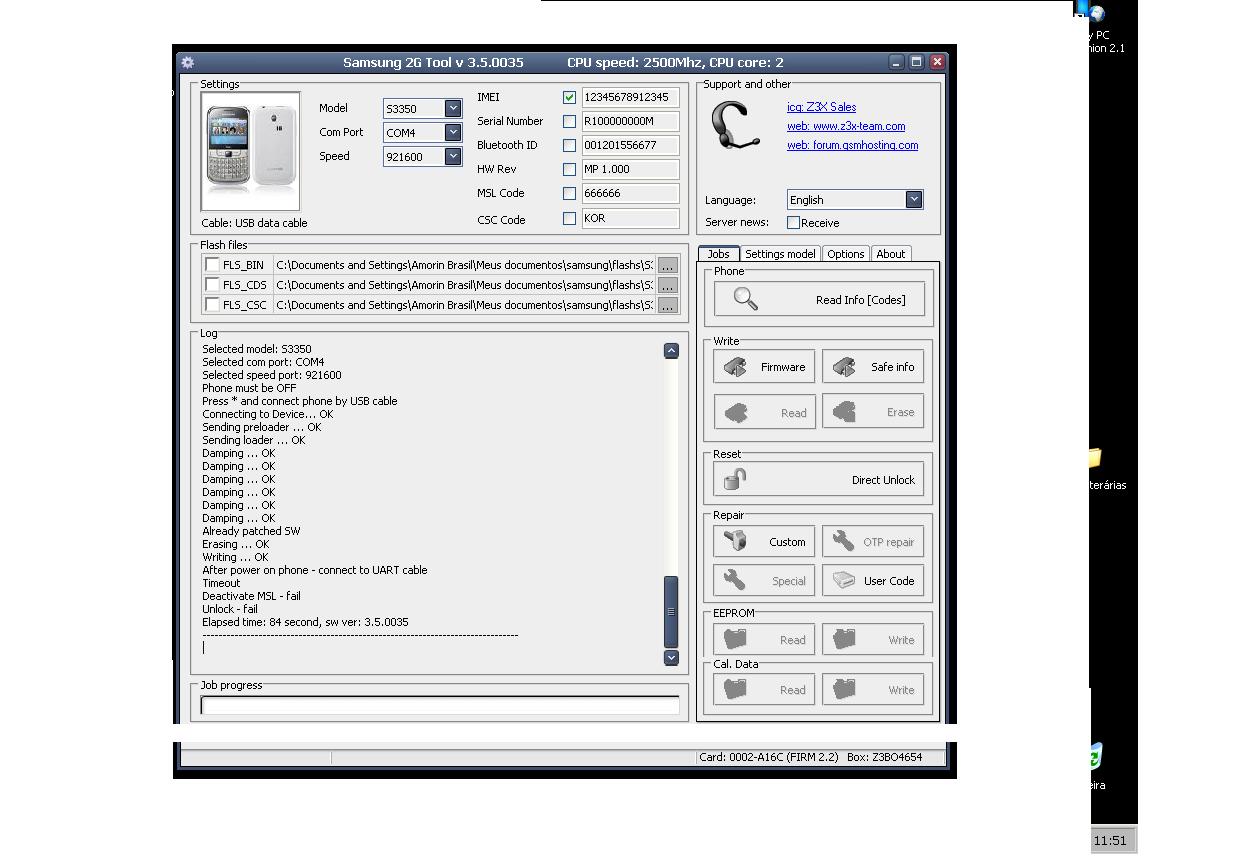Switch to the Settings model tab

pos(780,254)
